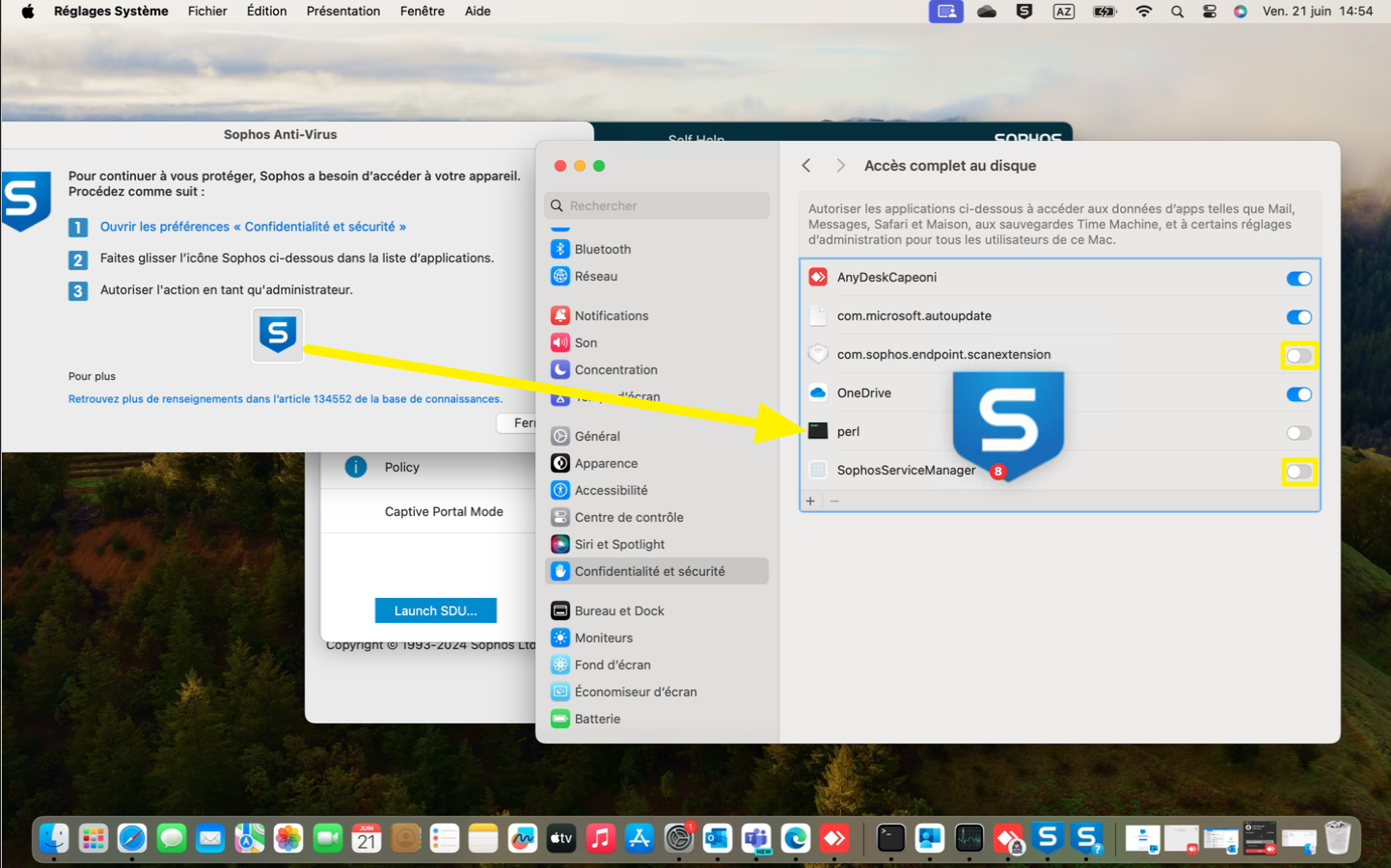Select Captive Portal Mode in the Sophos window
The width and height of the screenshot is (1391, 868).
point(444,511)
